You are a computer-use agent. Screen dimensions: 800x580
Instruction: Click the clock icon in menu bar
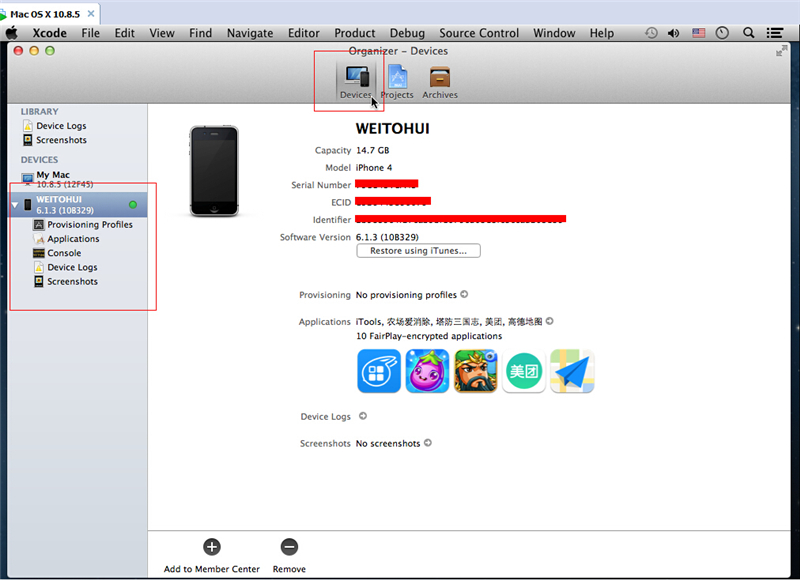click(x=722, y=33)
